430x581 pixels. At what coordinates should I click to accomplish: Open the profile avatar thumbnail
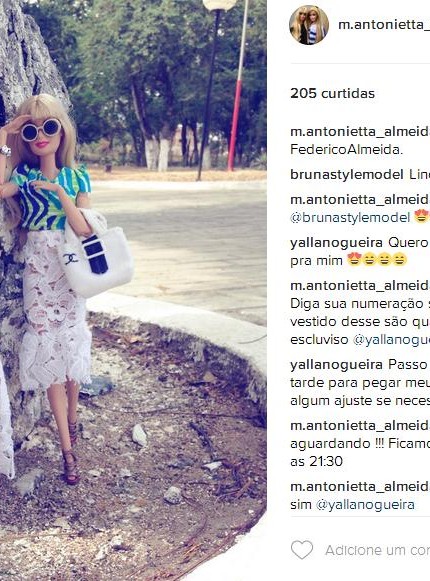[x=309, y=25]
